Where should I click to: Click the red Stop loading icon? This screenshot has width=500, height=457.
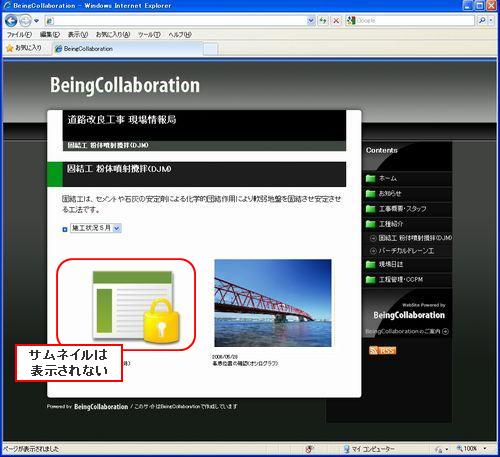click(x=336, y=21)
